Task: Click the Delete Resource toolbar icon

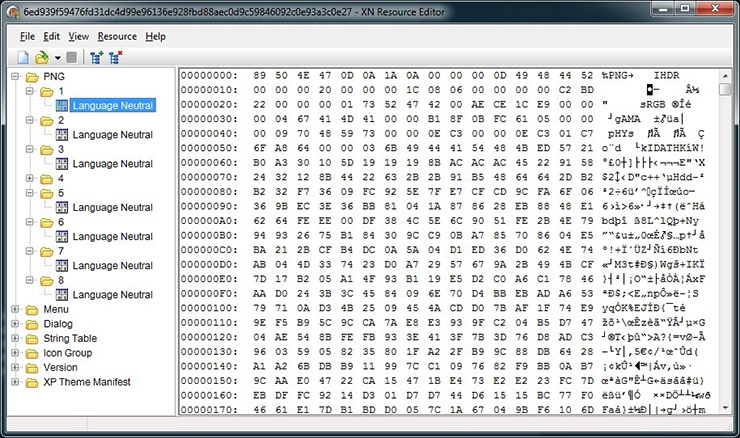Action: coord(115,57)
